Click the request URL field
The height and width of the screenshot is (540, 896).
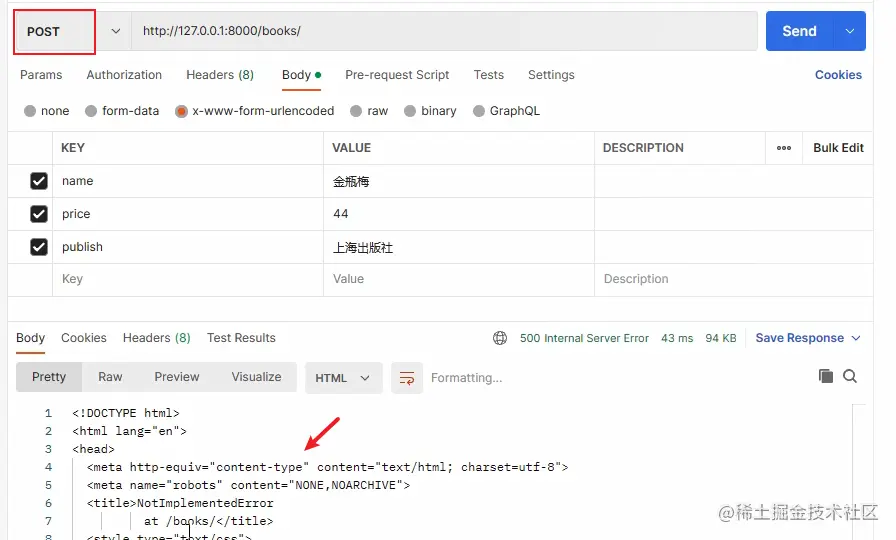(445, 31)
